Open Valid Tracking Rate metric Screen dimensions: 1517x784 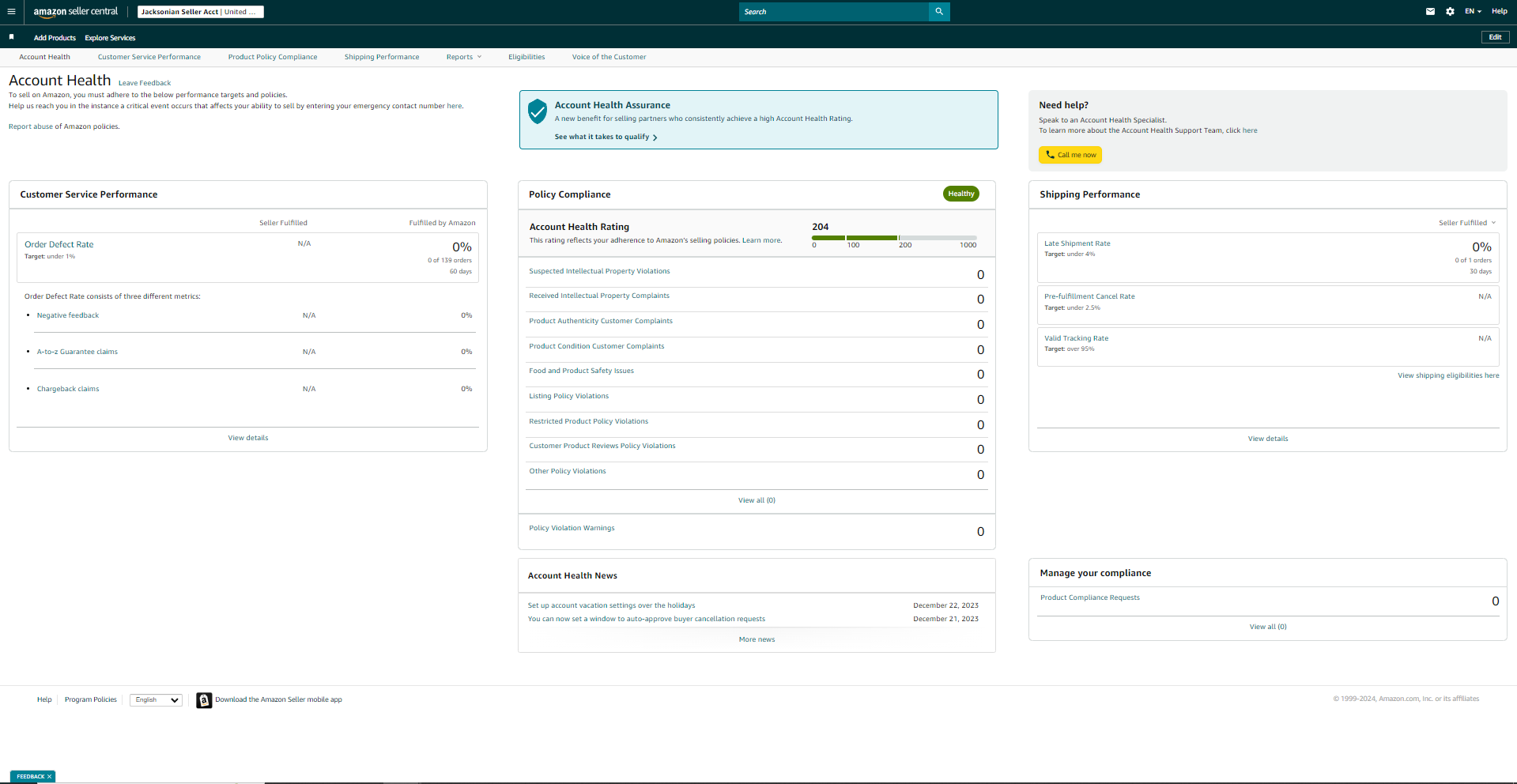(1077, 338)
